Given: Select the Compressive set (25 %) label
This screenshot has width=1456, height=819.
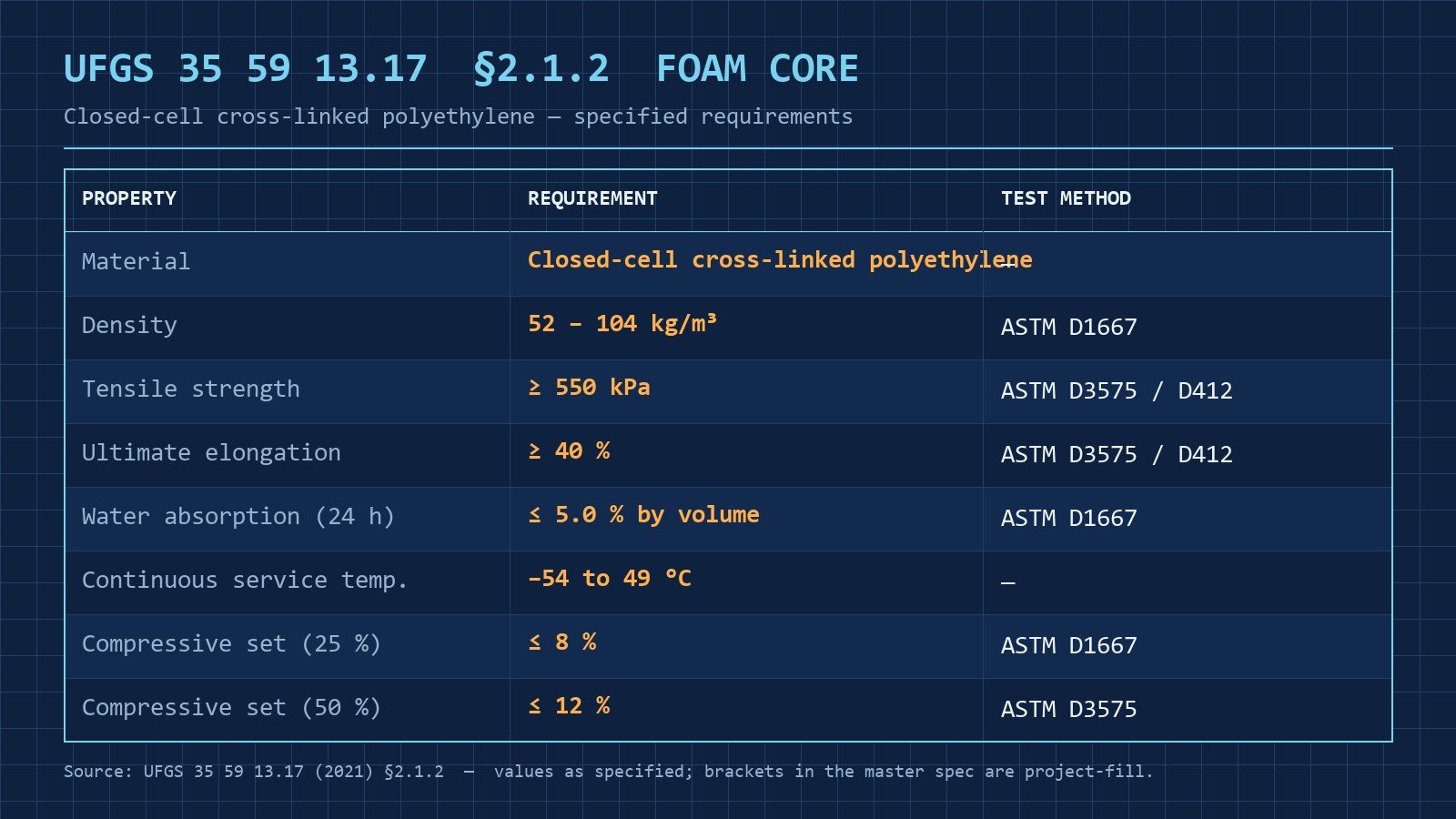Looking at the screenshot, I should pos(231,644).
